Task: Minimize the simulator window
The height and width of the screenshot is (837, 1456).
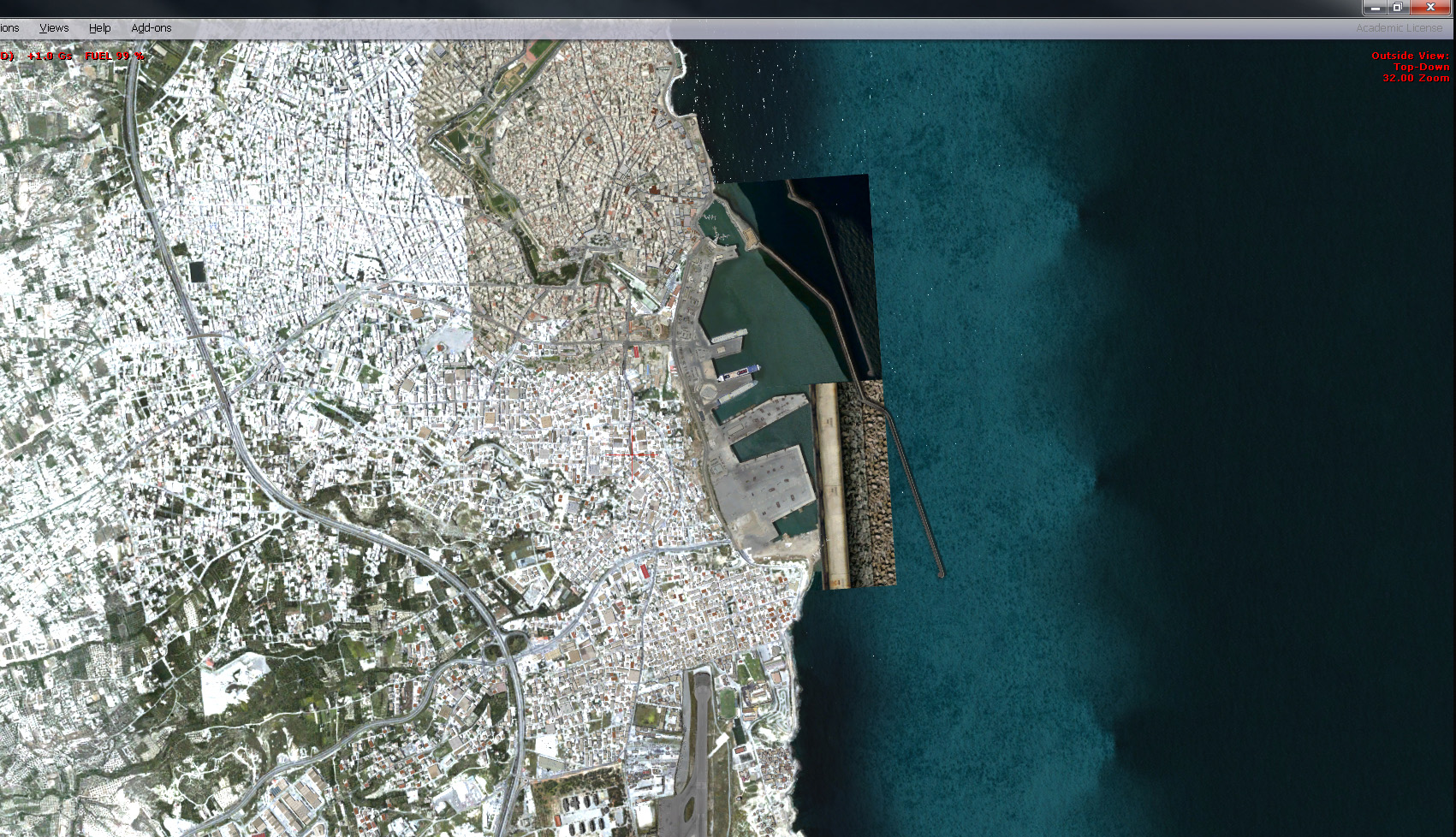Action: tap(1376, 8)
